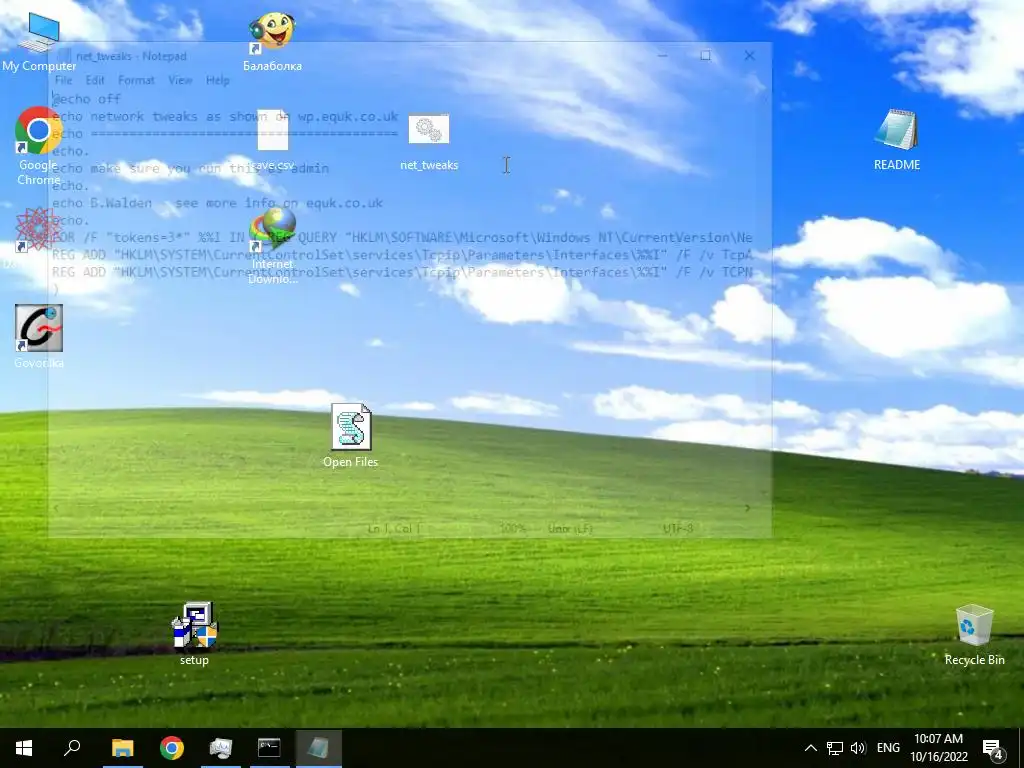Select the README notepad icon on desktop
This screenshot has width=1024, height=768.
897,140
